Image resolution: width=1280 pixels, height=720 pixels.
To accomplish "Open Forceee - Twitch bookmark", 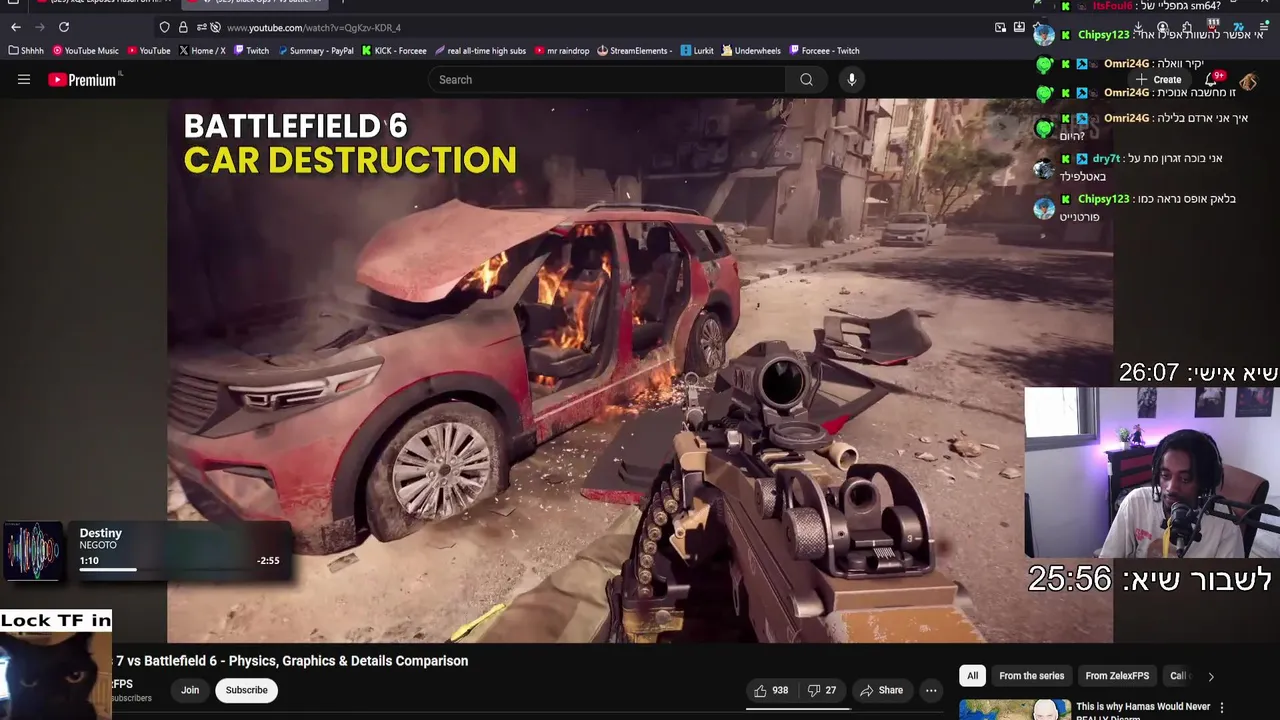I will pyautogui.click(x=824, y=51).
